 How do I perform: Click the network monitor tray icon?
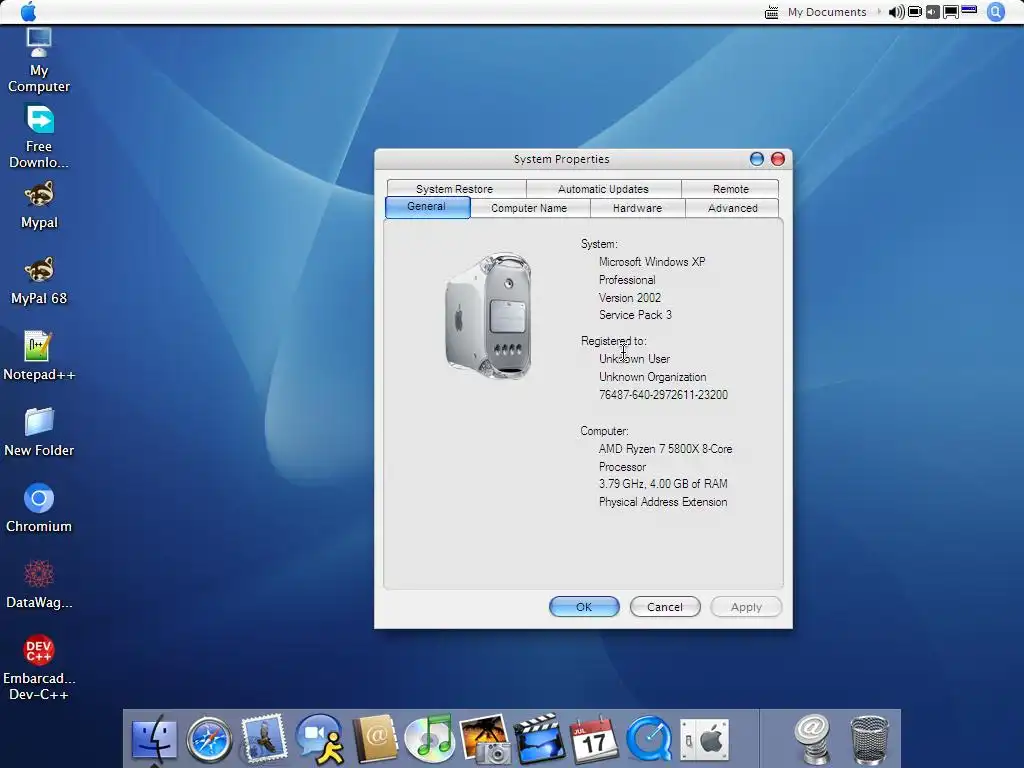coord(951,12)
